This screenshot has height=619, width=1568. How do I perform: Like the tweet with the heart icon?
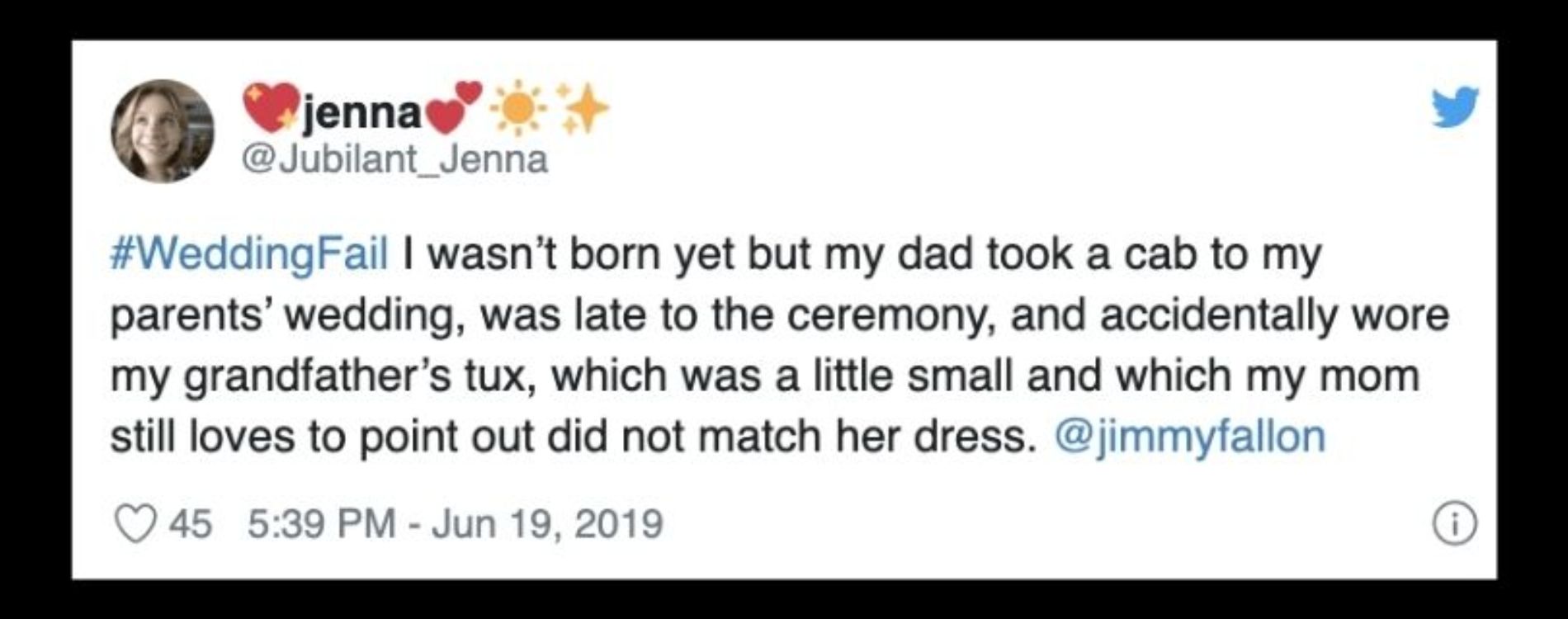(x=135, y=524)
